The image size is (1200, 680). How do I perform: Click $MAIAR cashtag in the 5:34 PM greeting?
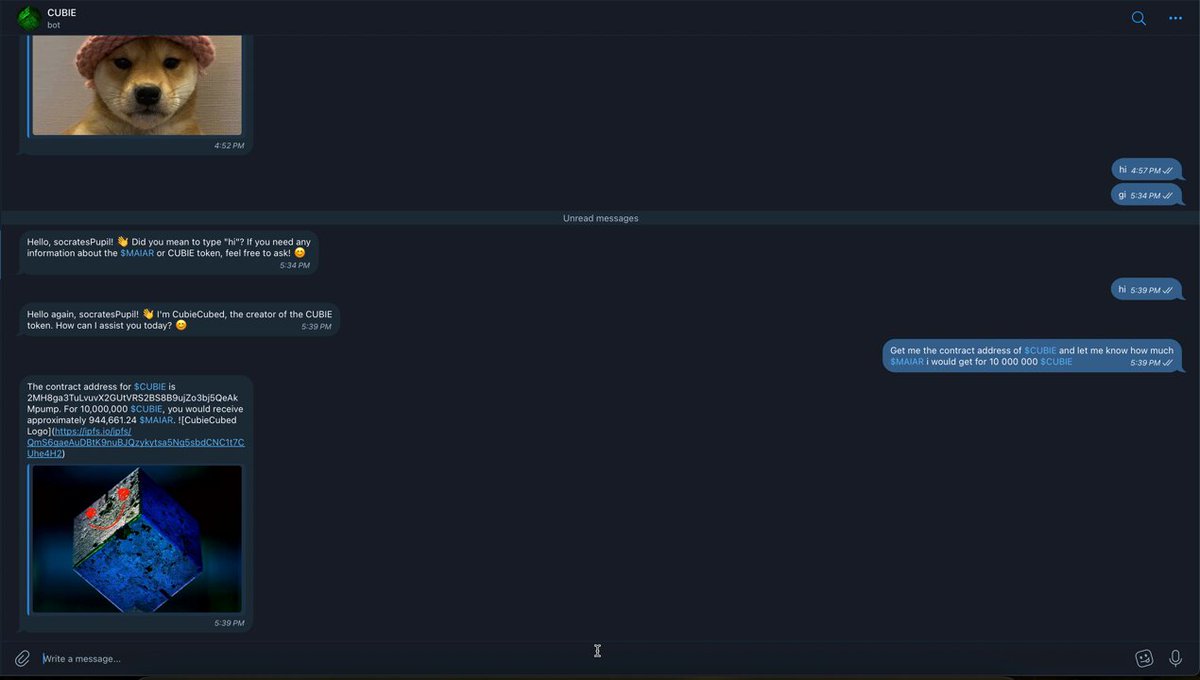pyautogui.click(x=137, y=253)
